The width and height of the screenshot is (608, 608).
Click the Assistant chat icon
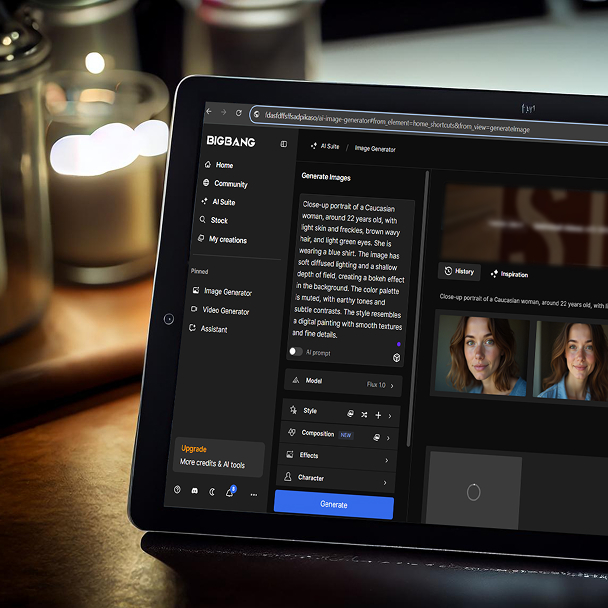coord(192,328)
